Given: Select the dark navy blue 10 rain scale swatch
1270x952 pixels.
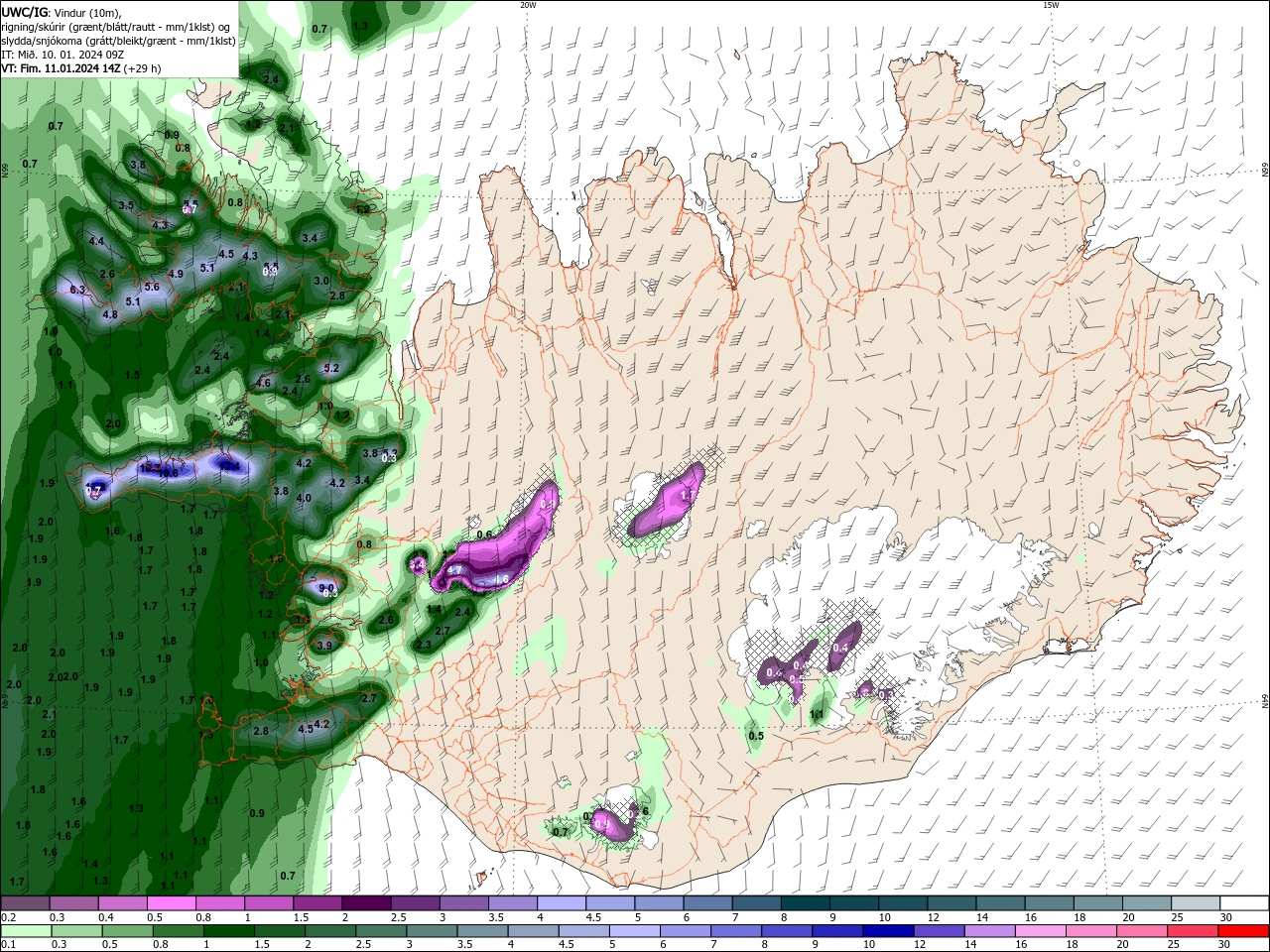Looking at the screenshot, I should 886,931.
